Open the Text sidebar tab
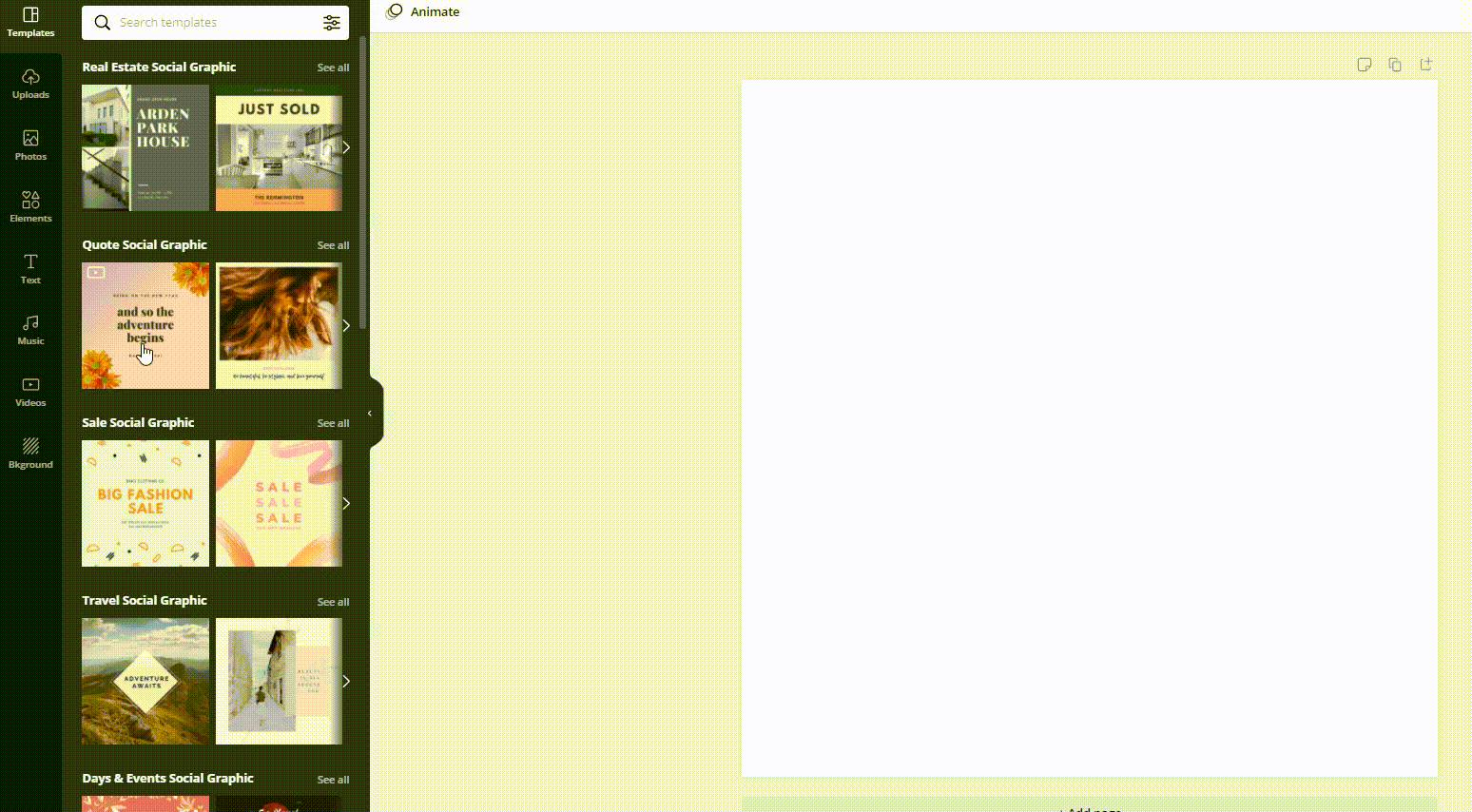Image resolution: width=1472 pixels, height=812 pixels. coord(30,269)
